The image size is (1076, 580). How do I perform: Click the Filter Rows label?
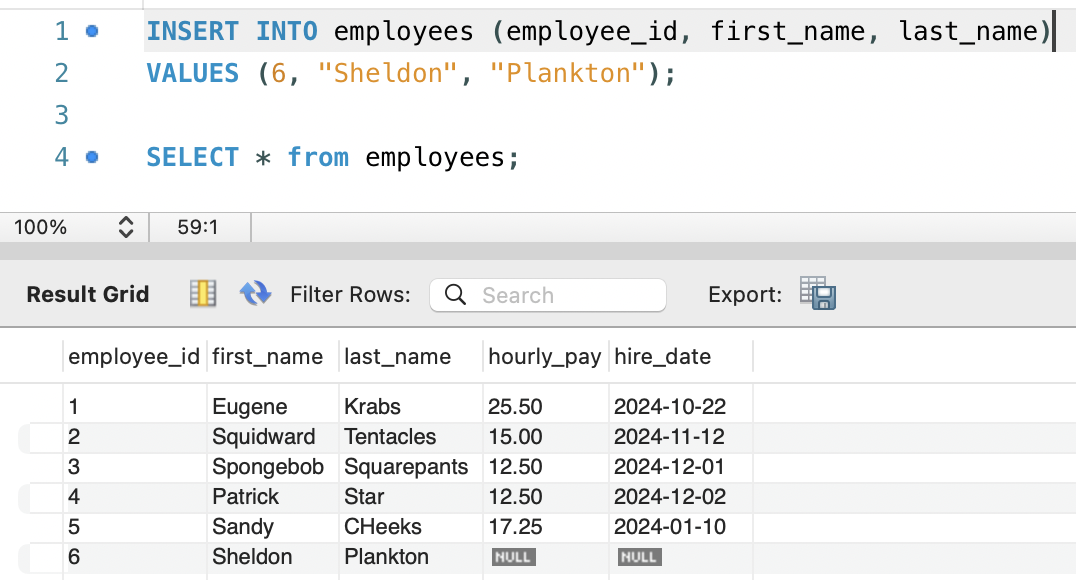(350, 294)
